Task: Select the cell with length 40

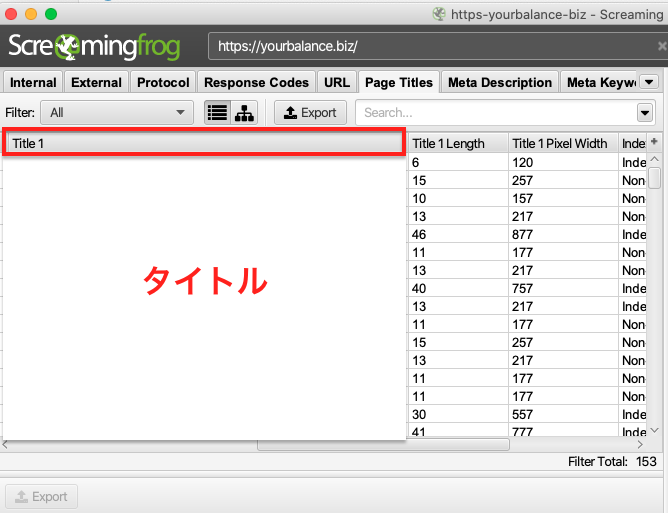Action: click(458, 288)
